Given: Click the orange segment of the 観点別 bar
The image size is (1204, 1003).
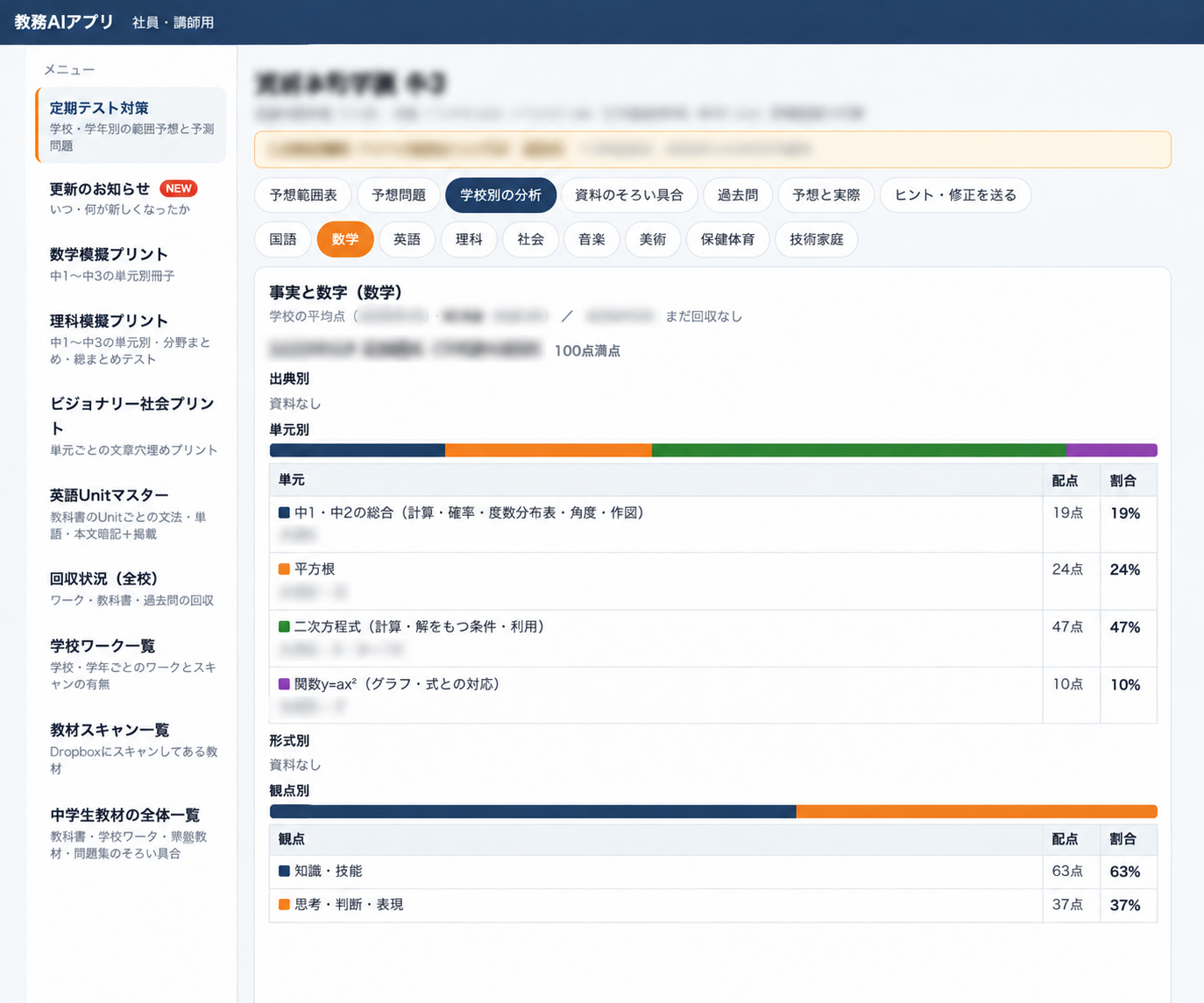Looking at the screenshot, I should (976, 812).
